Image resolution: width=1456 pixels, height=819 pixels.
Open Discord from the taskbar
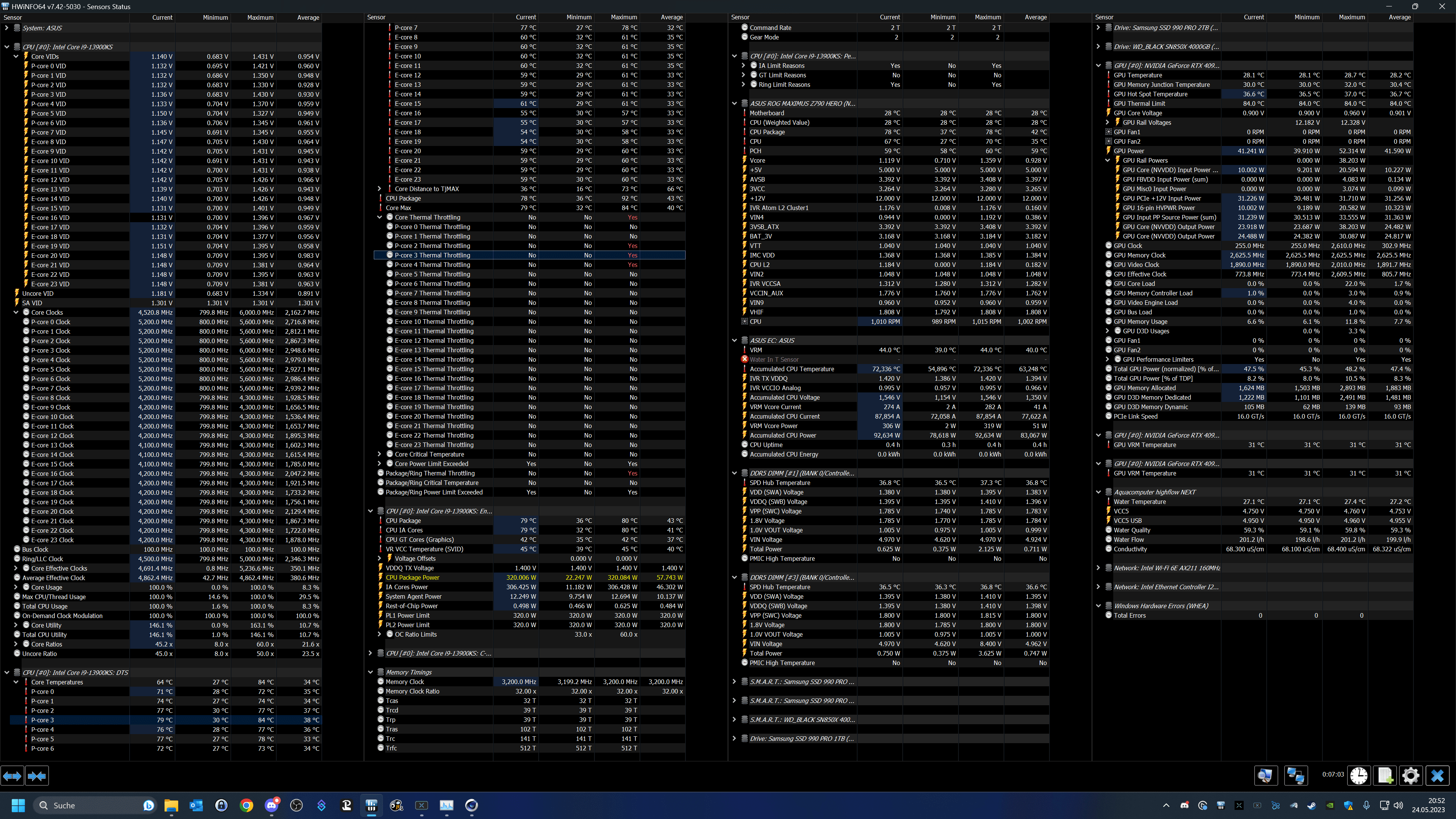tap(271, 805)
